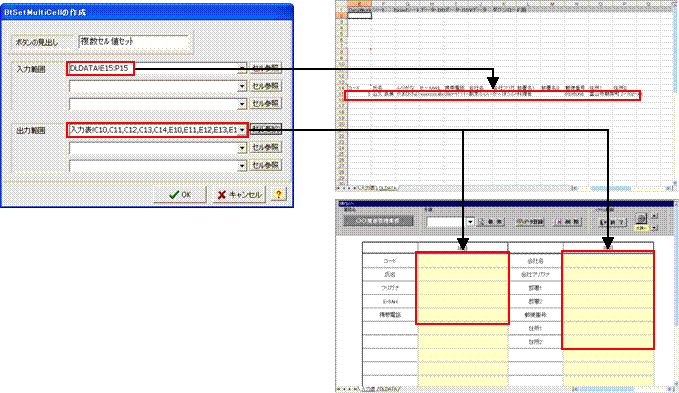This screenshot has width=679, height=393.
Task: Click the 終了 exit icon button
Action: (x=612, y=222)
